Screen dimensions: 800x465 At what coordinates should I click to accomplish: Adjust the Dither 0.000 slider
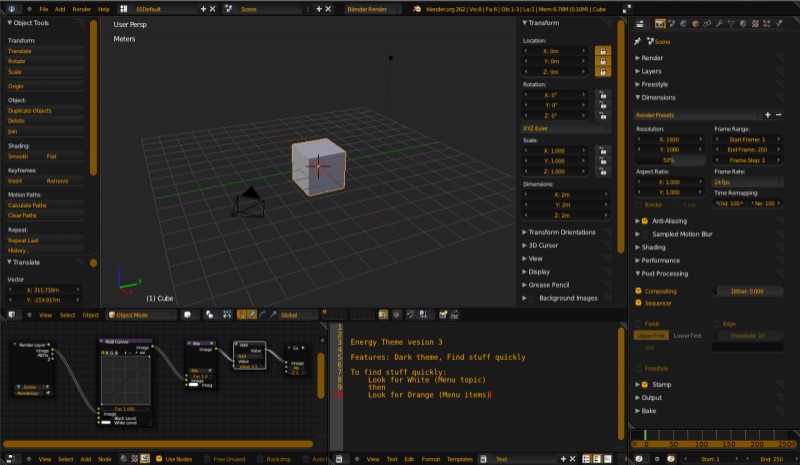(x=747, y=291)
